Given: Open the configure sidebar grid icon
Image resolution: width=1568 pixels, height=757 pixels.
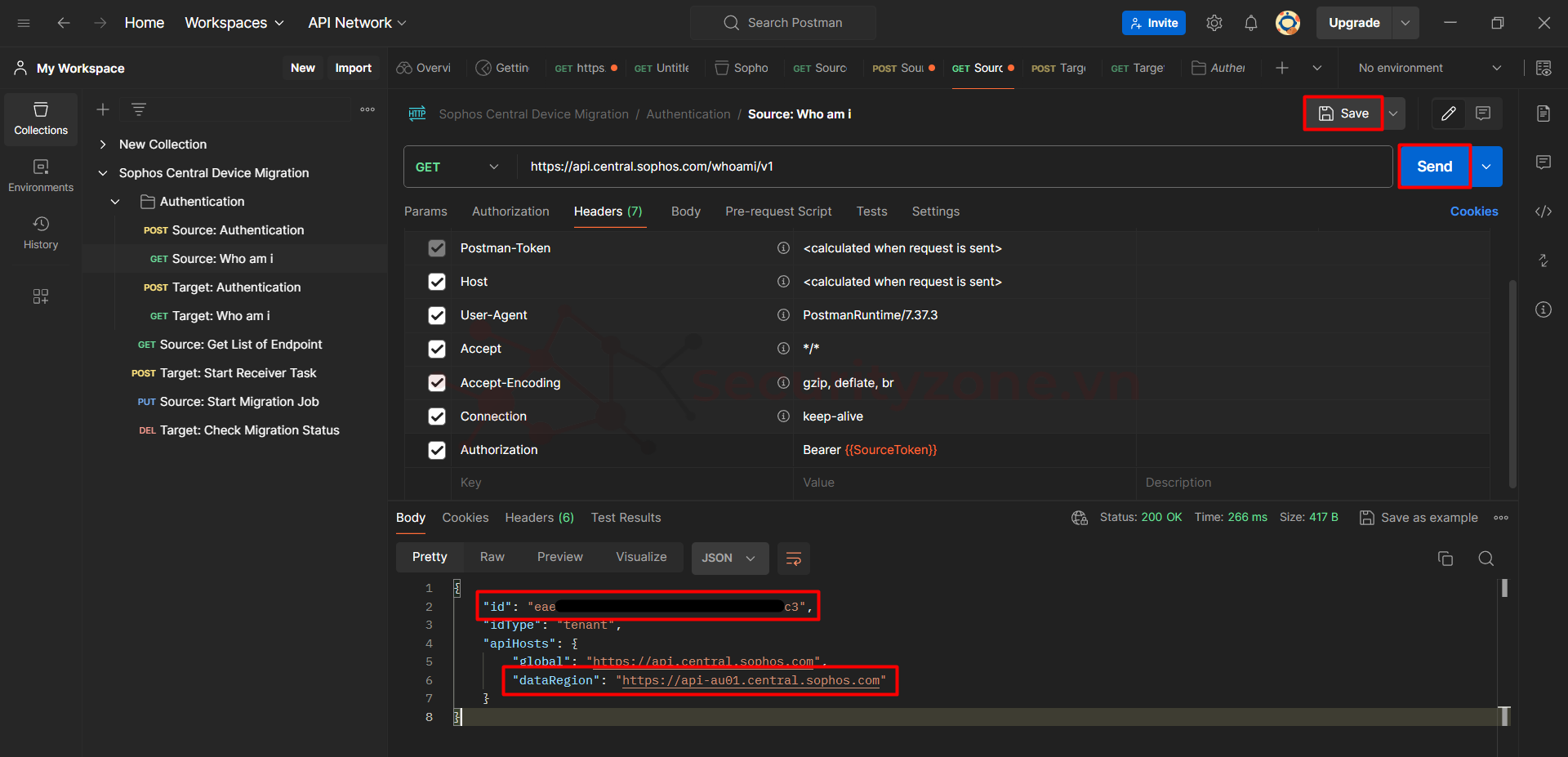Looking at the screenshot, I should [41, 296].
